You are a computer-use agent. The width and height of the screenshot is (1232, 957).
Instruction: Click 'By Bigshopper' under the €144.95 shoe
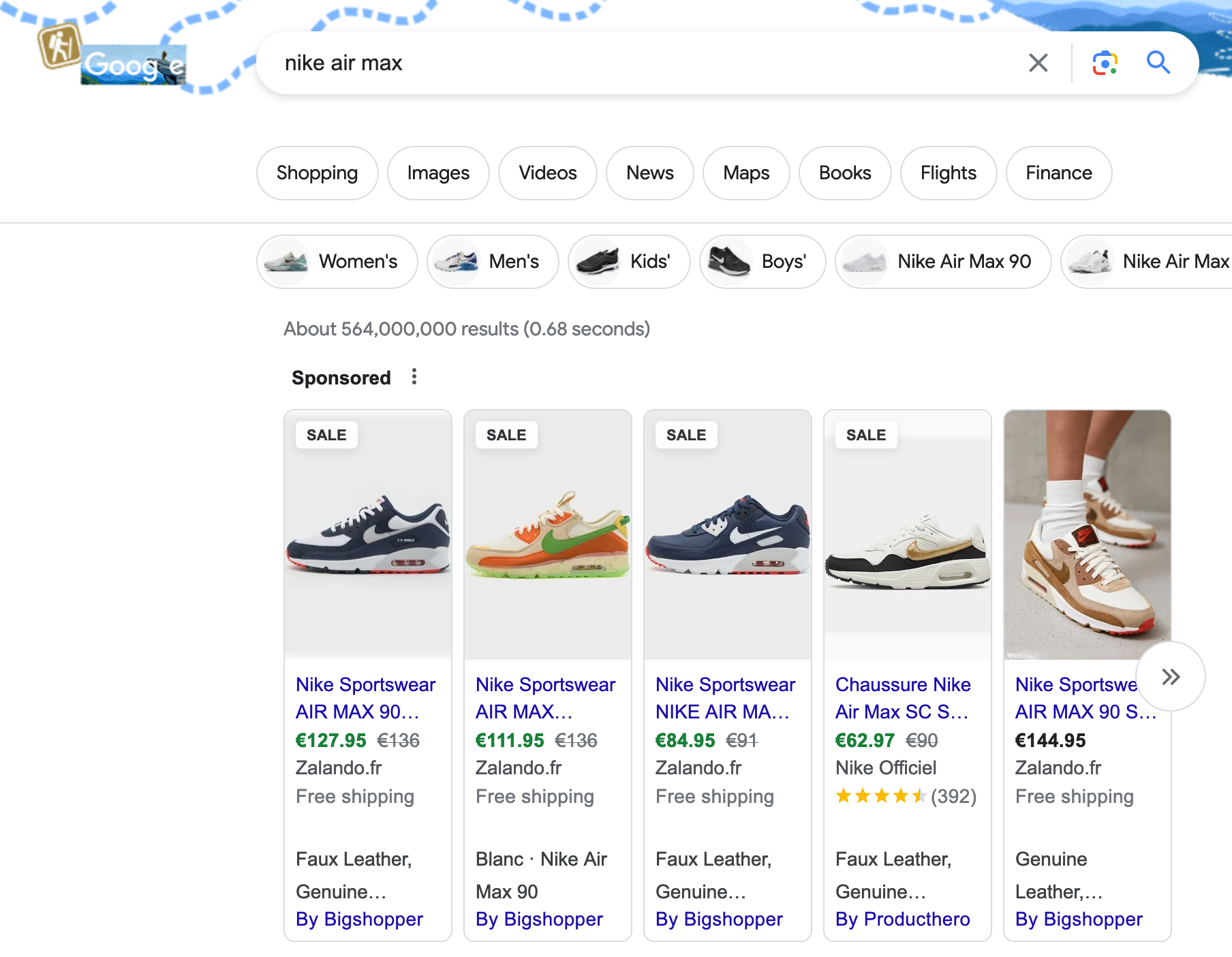pos(1079,919)
